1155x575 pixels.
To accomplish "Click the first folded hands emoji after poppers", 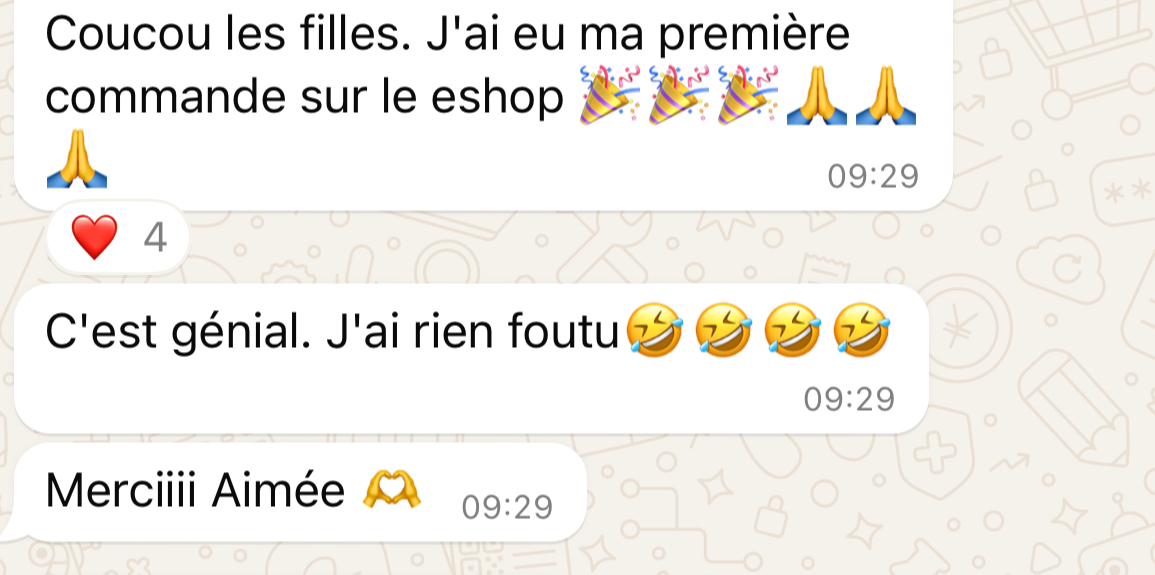I will pyautogui.click(x=817, y=95).
